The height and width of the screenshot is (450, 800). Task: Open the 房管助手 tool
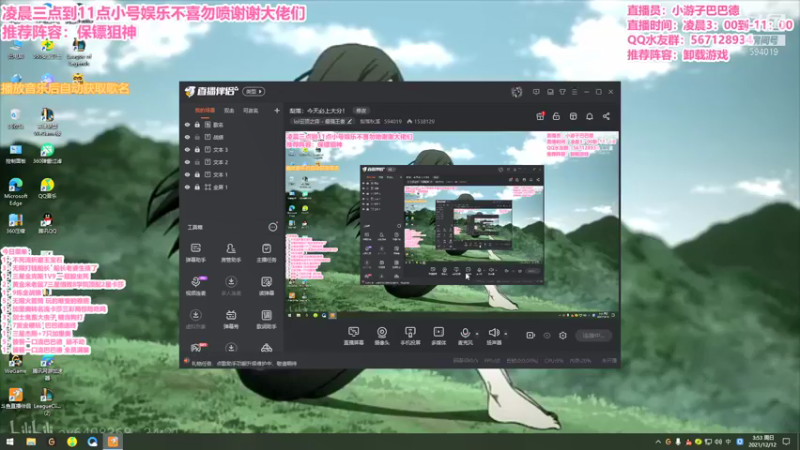(231, 253)
